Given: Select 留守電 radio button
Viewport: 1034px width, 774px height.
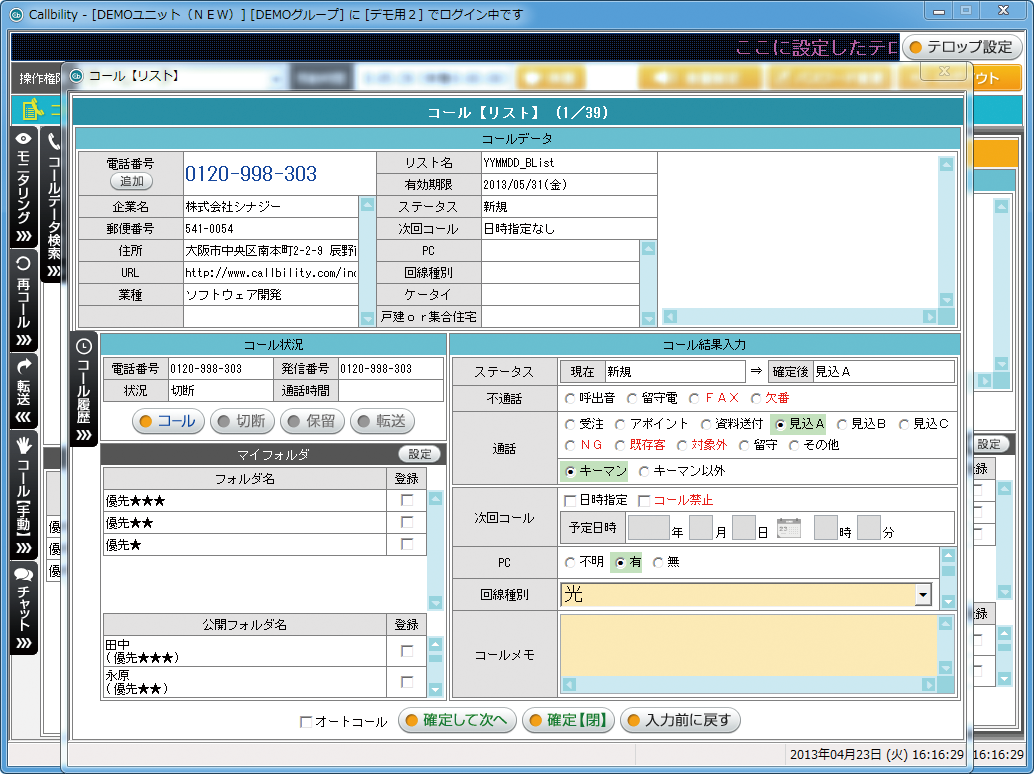Looking at the screenshot, I should [x=632, y=399].
